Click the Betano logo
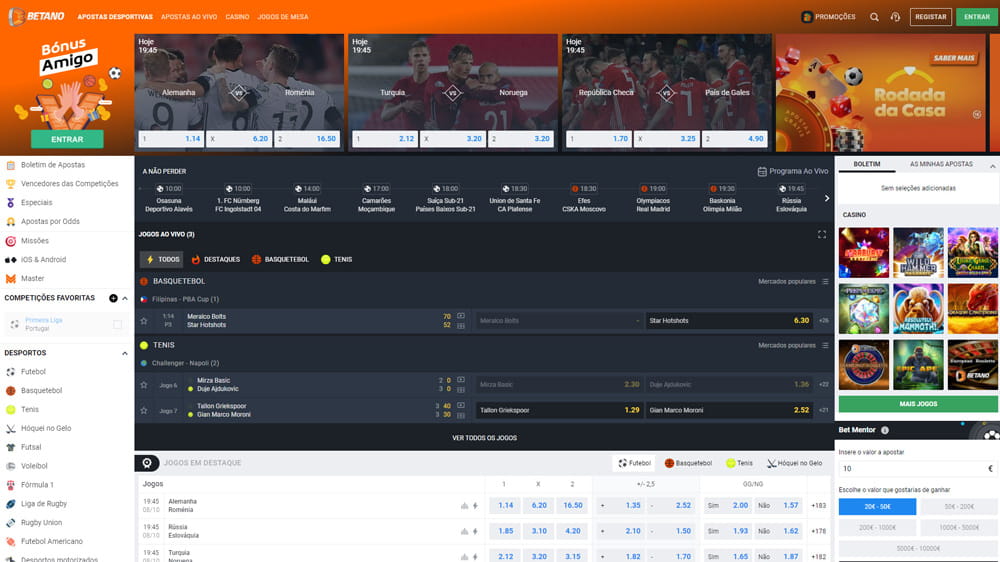 coord(36,17)
